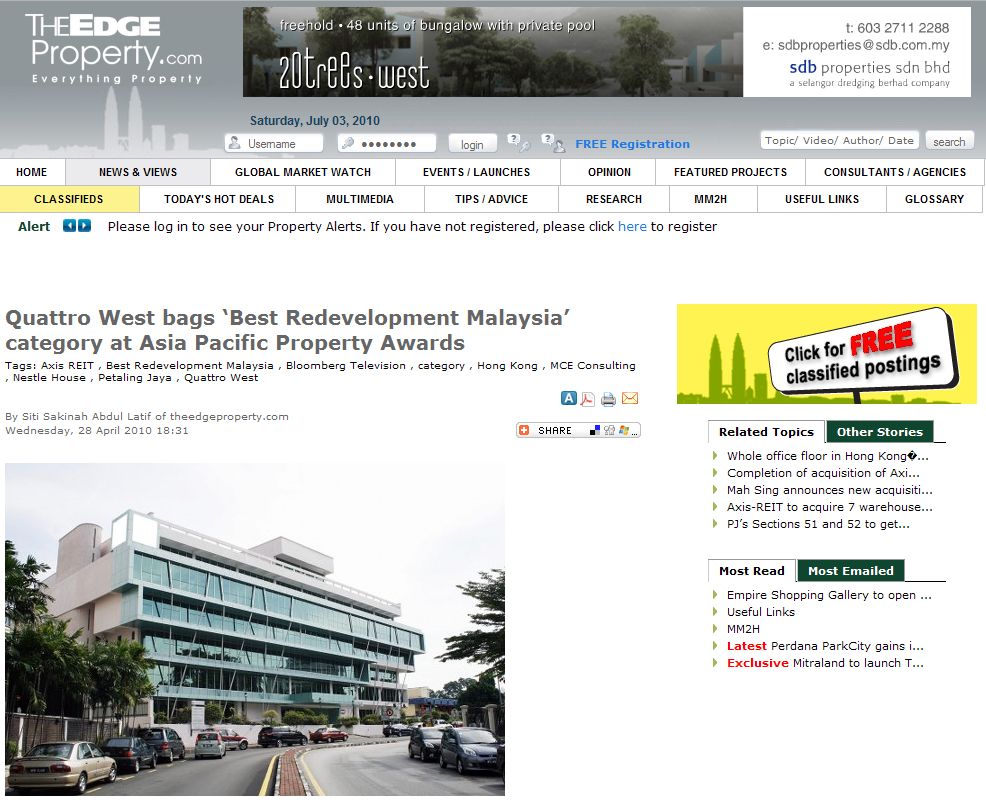Open the 20trees west banner ad
Image resolution: width=986 pixels, height=803 pixels.
click(x=607, y=52)
